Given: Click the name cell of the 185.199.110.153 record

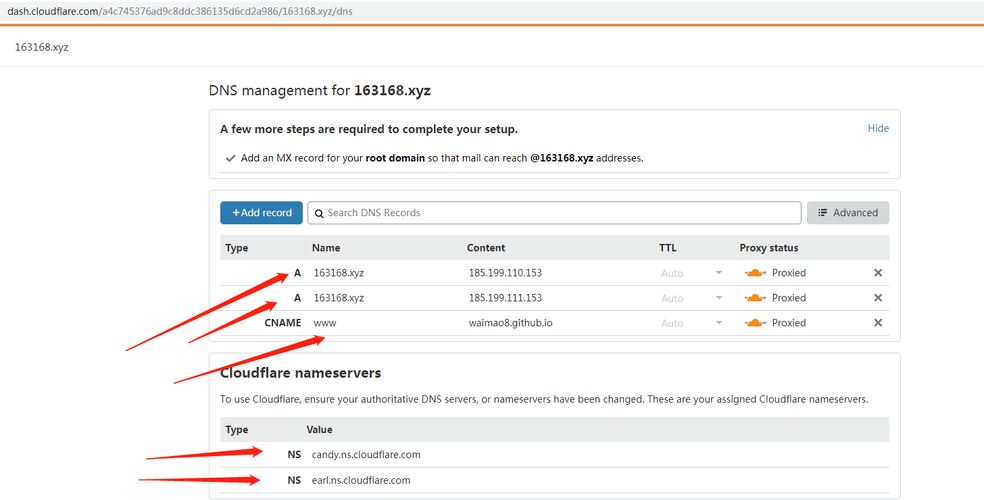Looking at the screenshot, I should [x=339, y=273].
